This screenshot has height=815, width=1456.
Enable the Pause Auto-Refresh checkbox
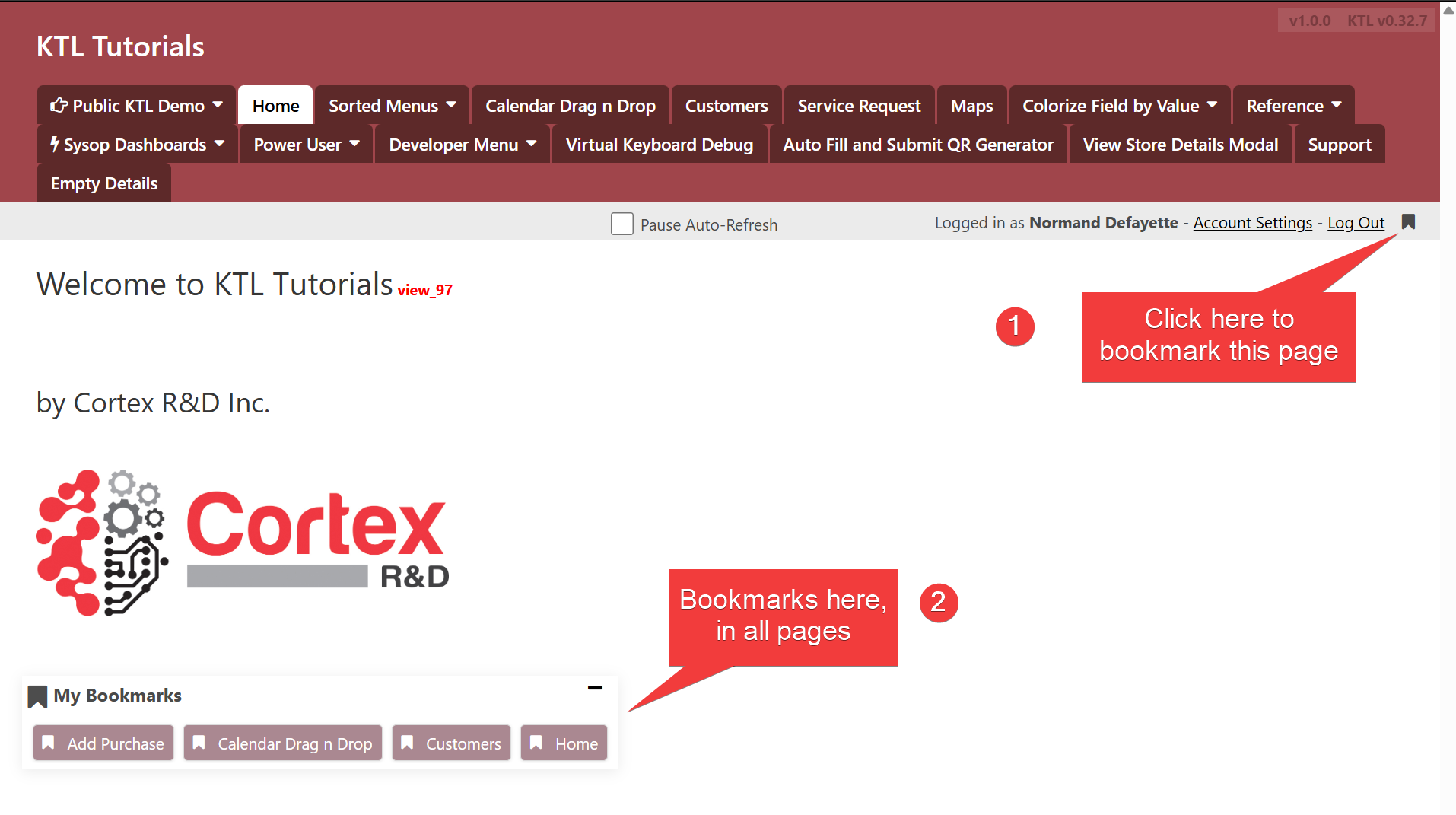(622, 224)
